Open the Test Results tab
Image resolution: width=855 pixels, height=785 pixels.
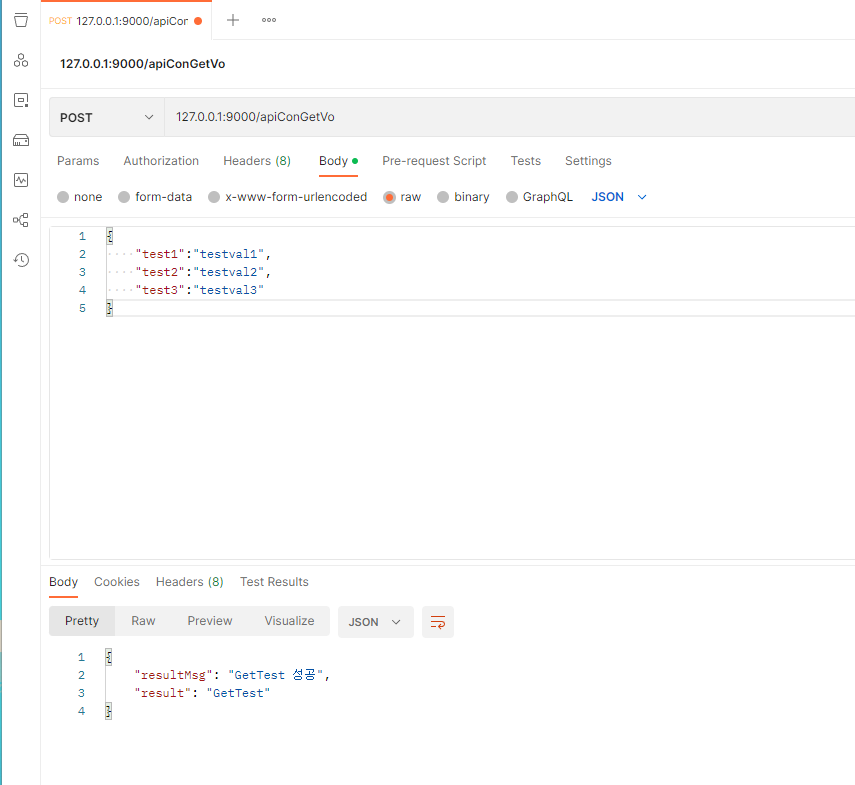(274, 582)
